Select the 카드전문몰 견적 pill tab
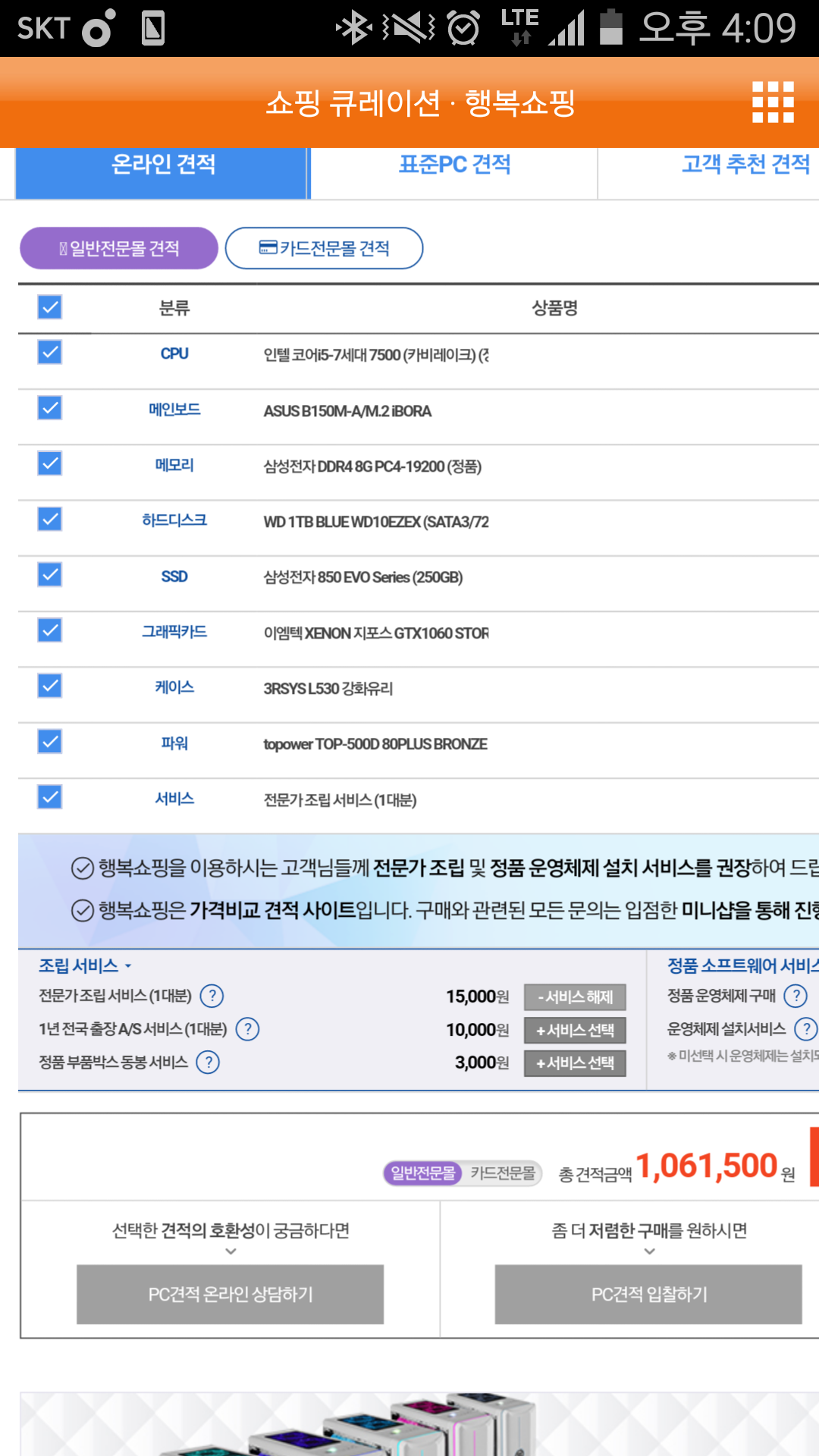The width and height of the screenshot is (819, 1456). 325,248
